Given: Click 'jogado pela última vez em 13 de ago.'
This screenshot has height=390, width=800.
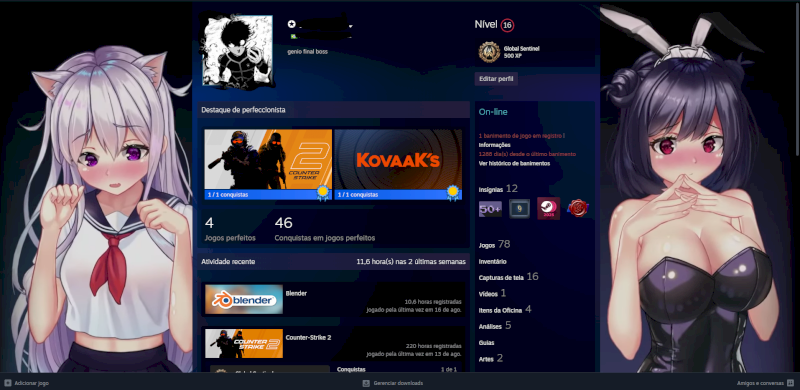Looking at the screenshot, I should point(414,354).
